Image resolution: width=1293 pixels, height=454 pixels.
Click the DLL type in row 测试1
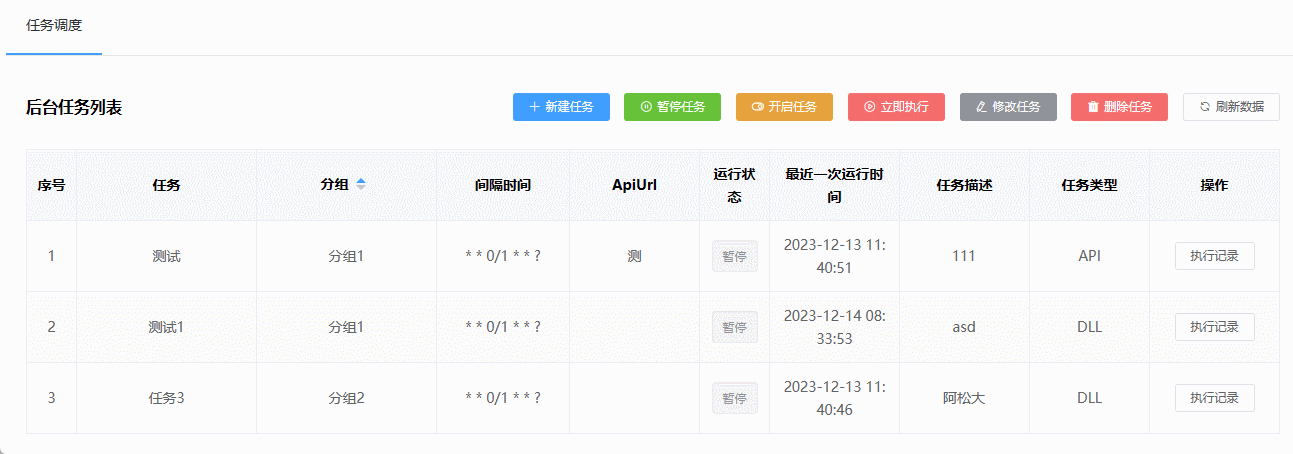click(1089, 327)
